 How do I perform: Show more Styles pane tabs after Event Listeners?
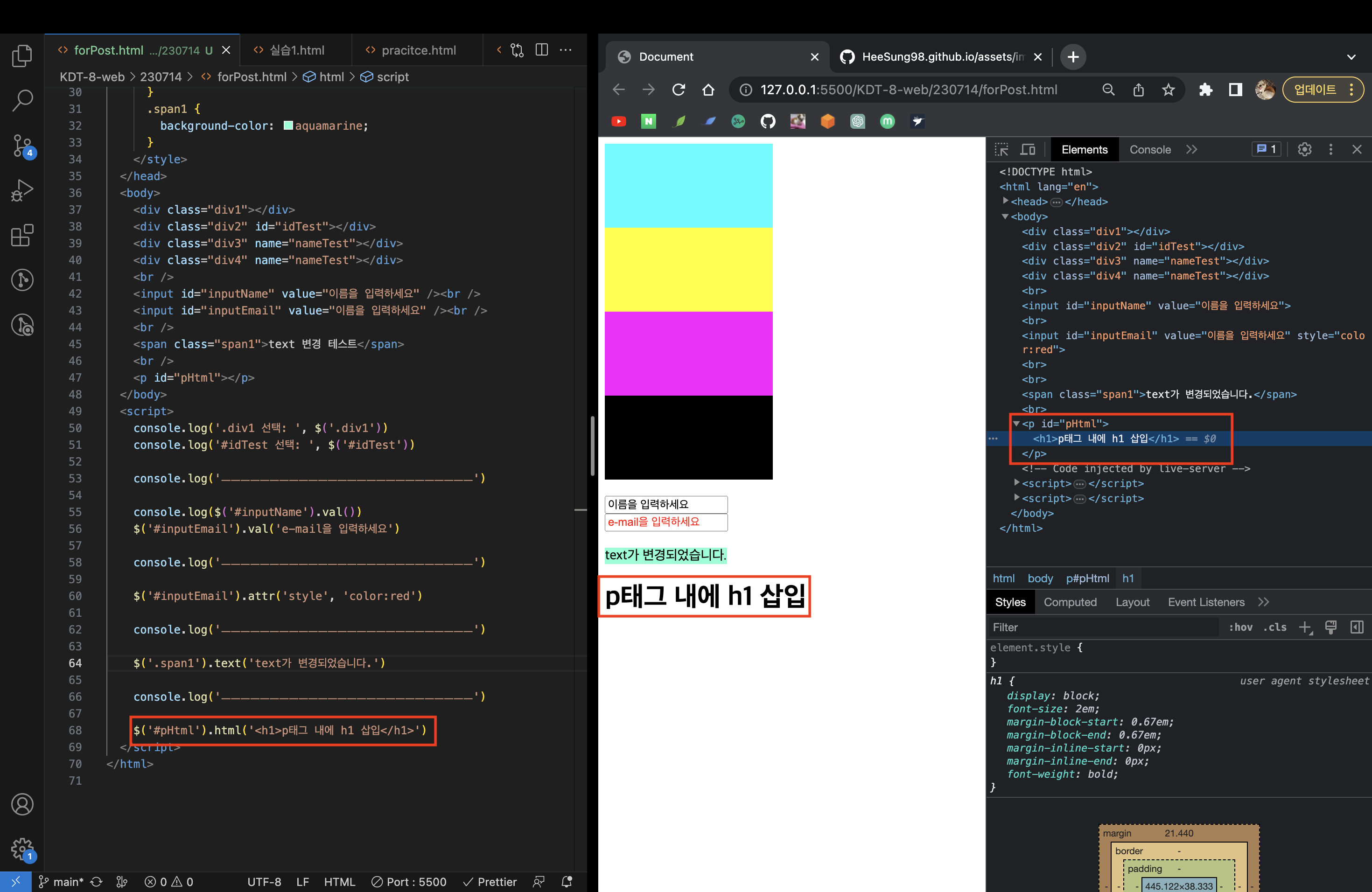pyautogui.click(x=1264, y=602)
